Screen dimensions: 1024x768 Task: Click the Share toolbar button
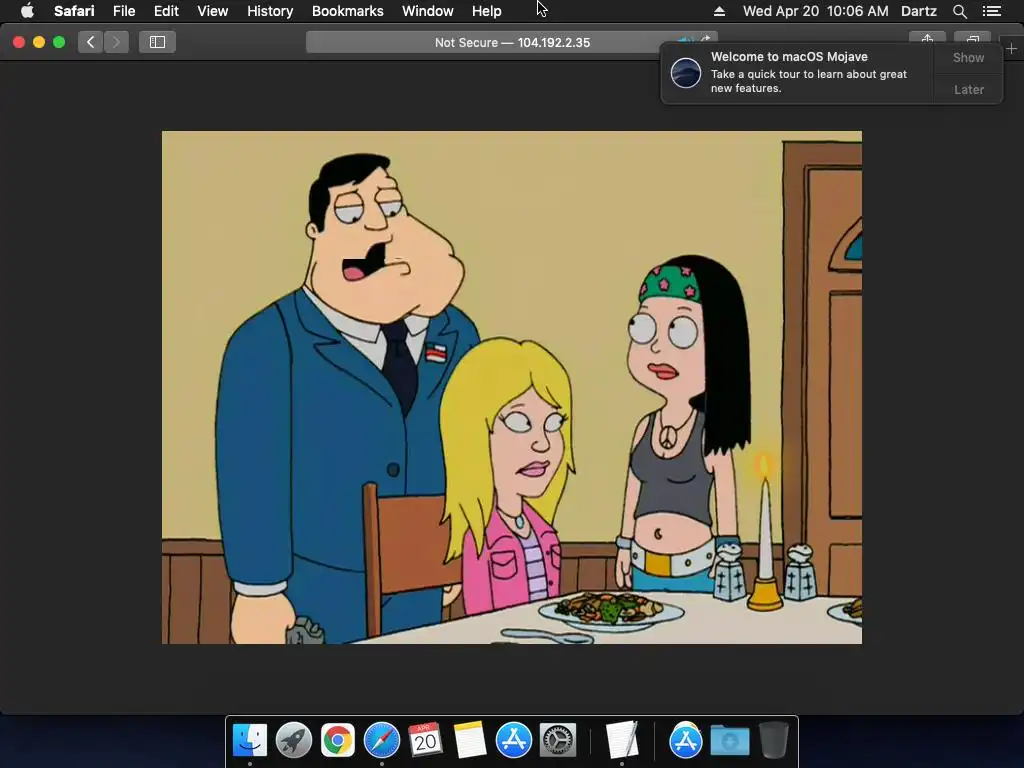tap(927, 39)
